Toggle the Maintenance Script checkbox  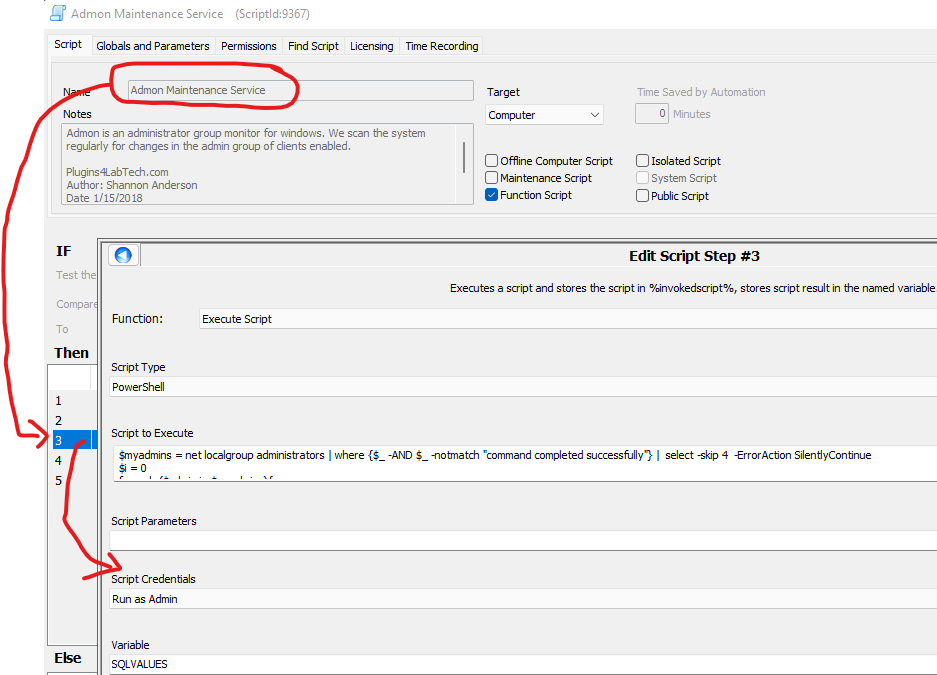point(492,178)
